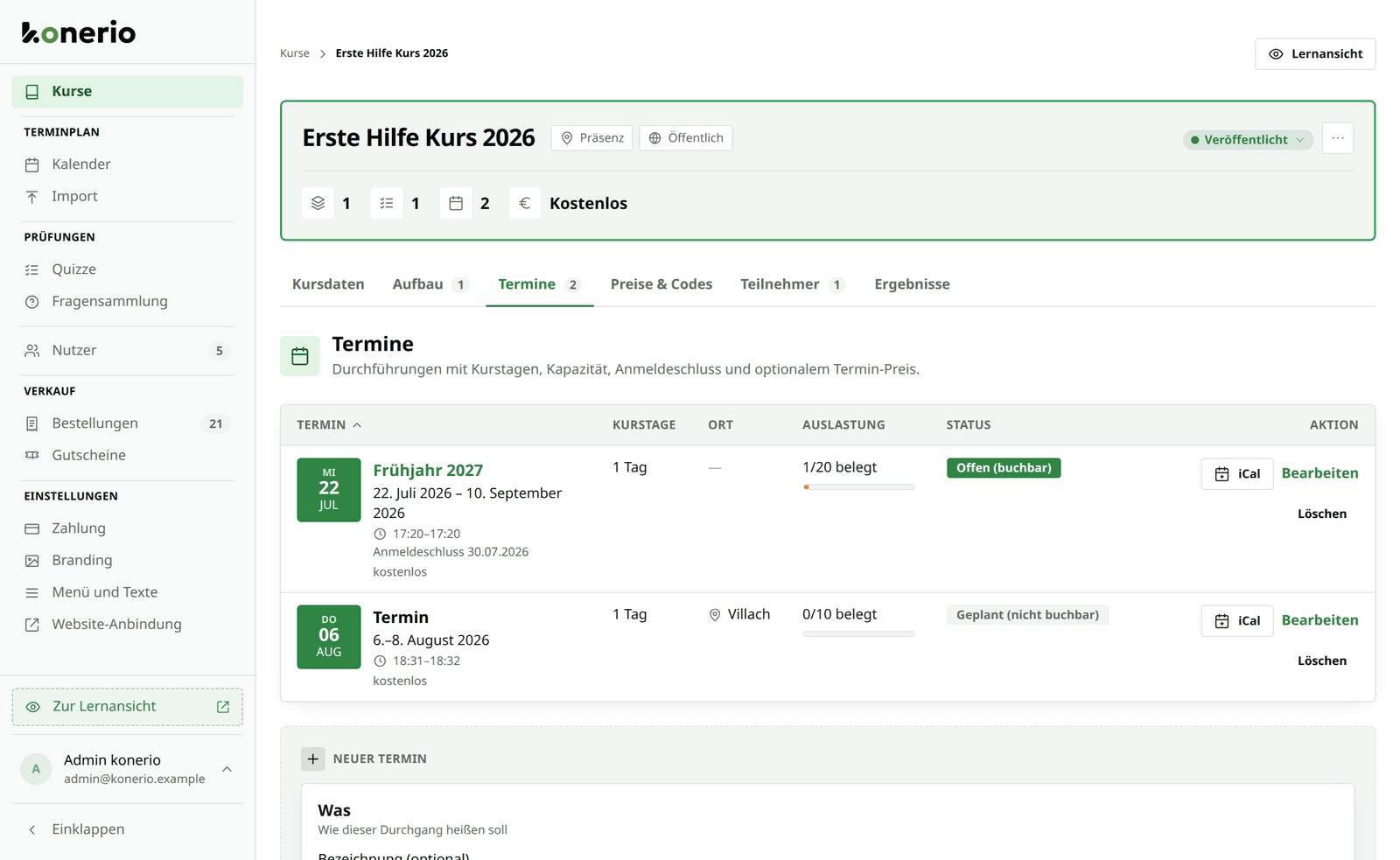Sort by the TERMIN column header
This screenshot has width=1400, height=860.
tap(329, 425)
